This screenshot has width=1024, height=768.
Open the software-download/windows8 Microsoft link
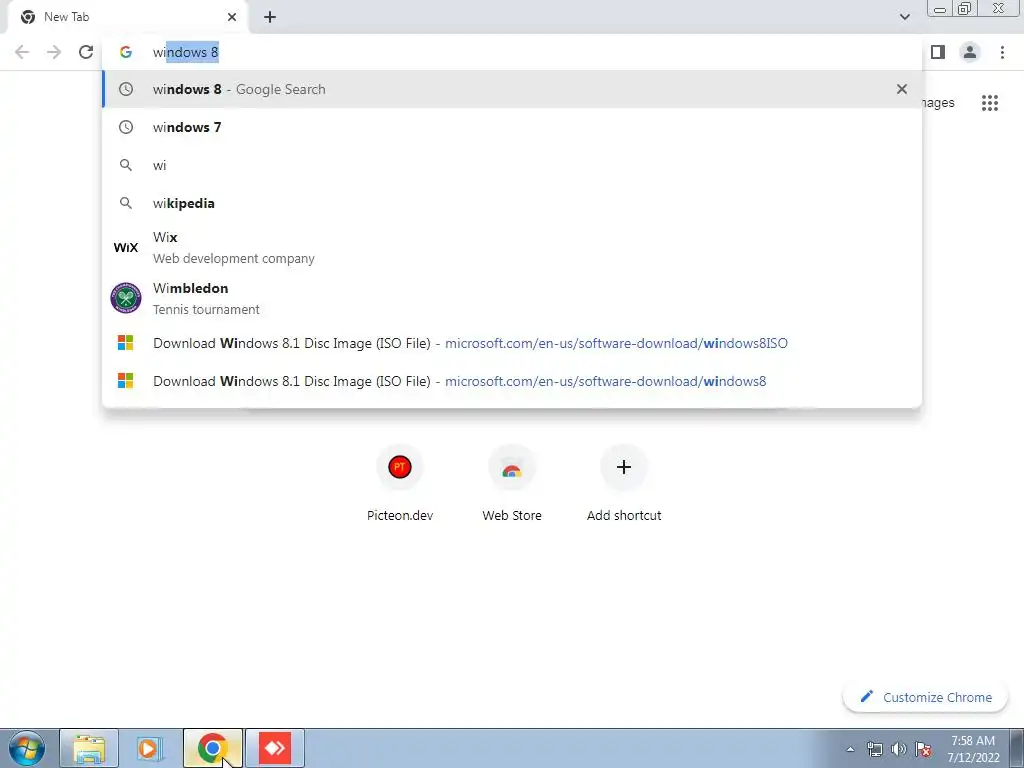[x=512, y=381]
